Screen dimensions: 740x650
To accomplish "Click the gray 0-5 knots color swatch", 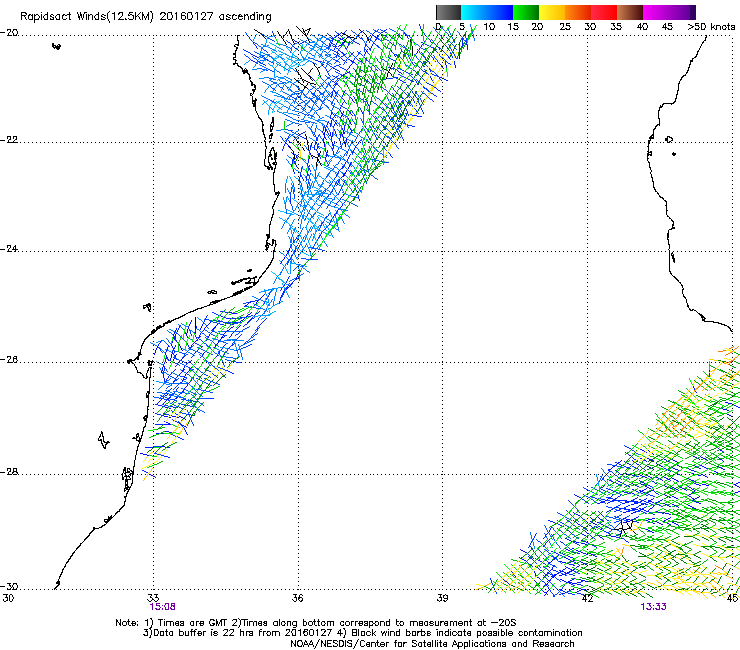I will point(448,12).
